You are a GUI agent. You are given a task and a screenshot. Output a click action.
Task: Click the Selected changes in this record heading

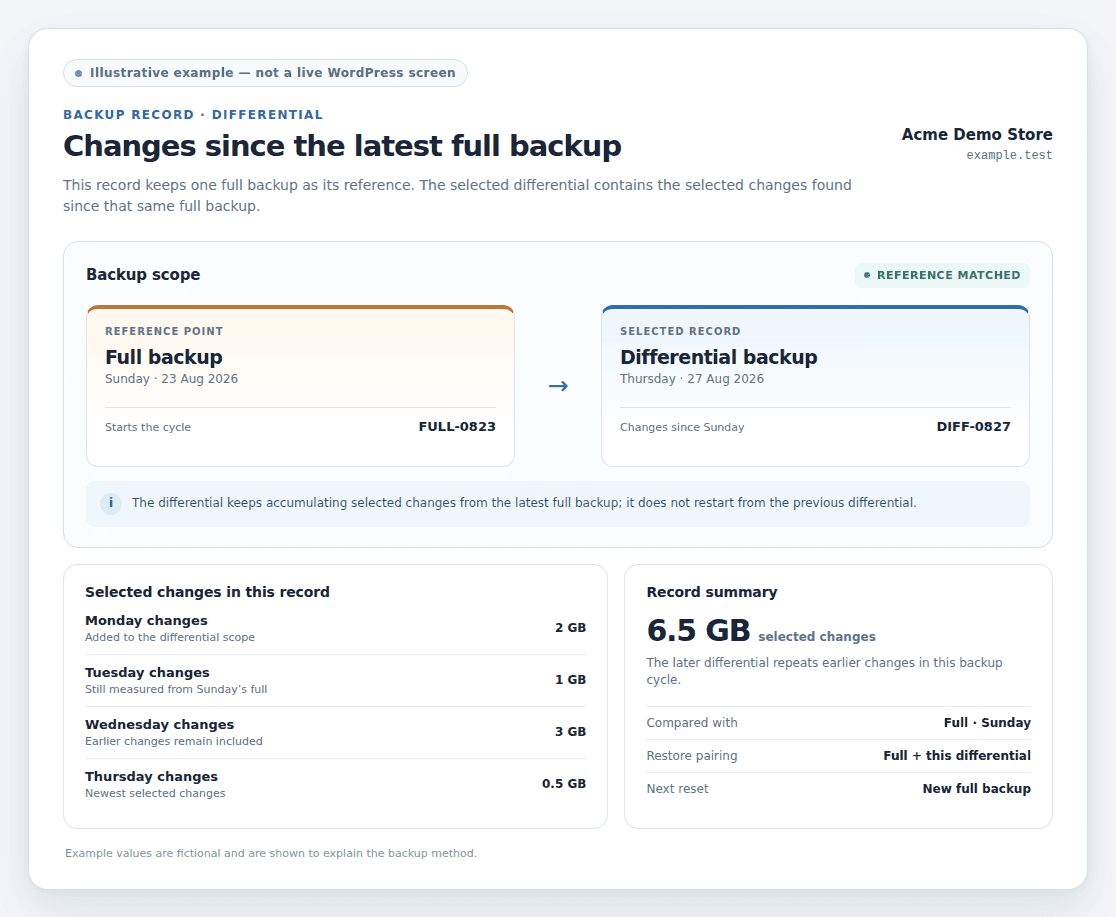coord(207,592)
